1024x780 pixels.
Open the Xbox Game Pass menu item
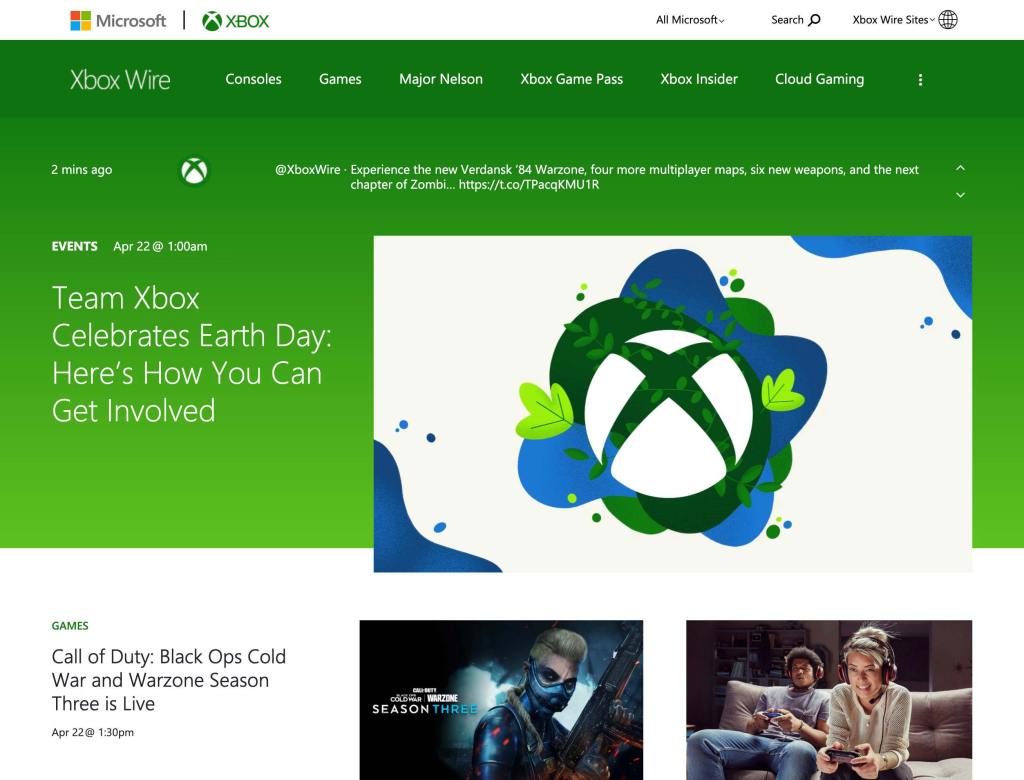571,79
